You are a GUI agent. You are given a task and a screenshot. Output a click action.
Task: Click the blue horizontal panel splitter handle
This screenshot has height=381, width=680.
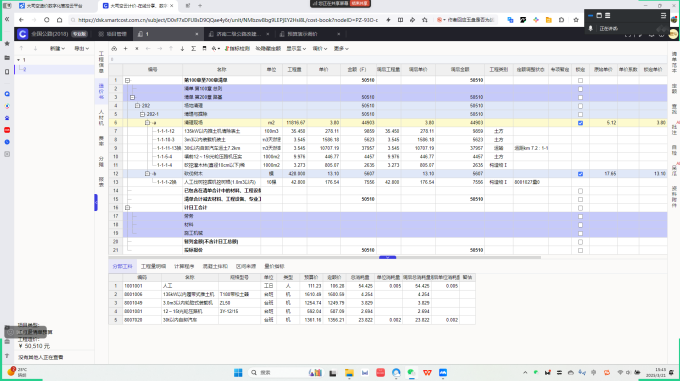tap(387, 257)
